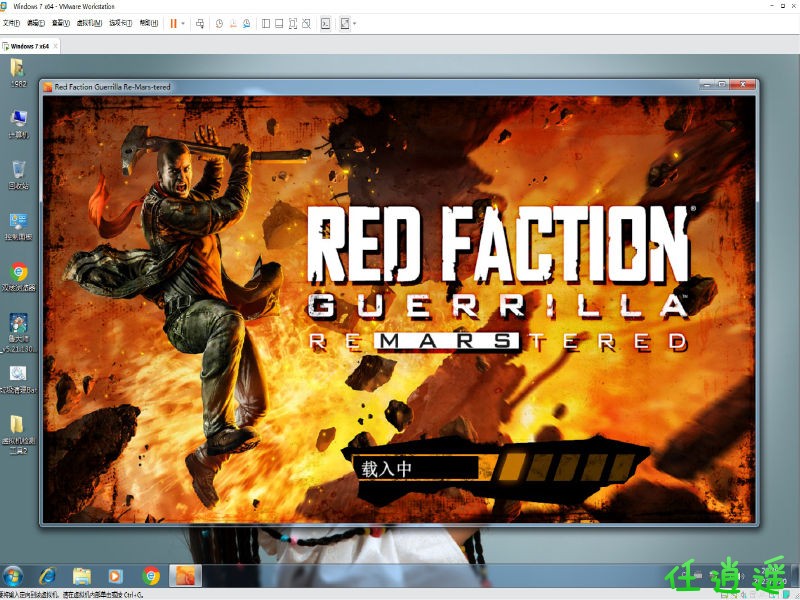
Task: Maximize the Red Faction Guerrilla game window
Action: pyautogui.click(x=722, y=85)
